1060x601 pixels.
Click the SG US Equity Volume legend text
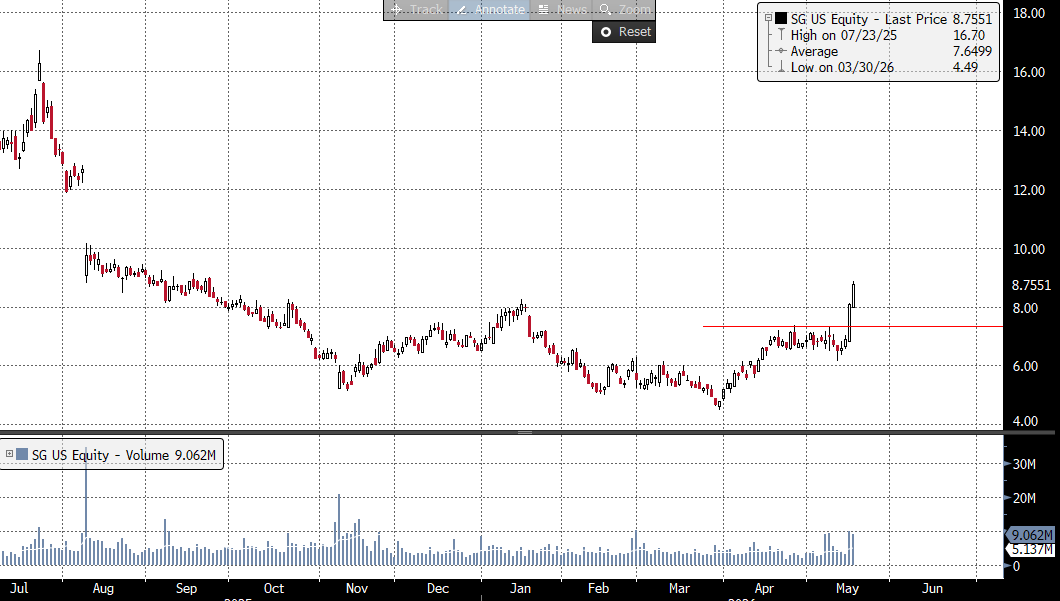pyautogui.click(x=124, y=455)
